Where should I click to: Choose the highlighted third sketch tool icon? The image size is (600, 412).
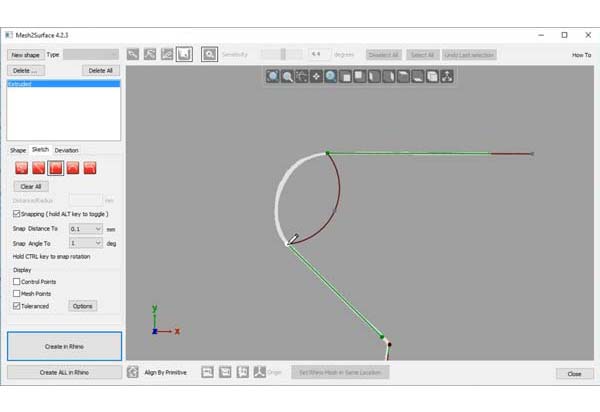point(56,168)
